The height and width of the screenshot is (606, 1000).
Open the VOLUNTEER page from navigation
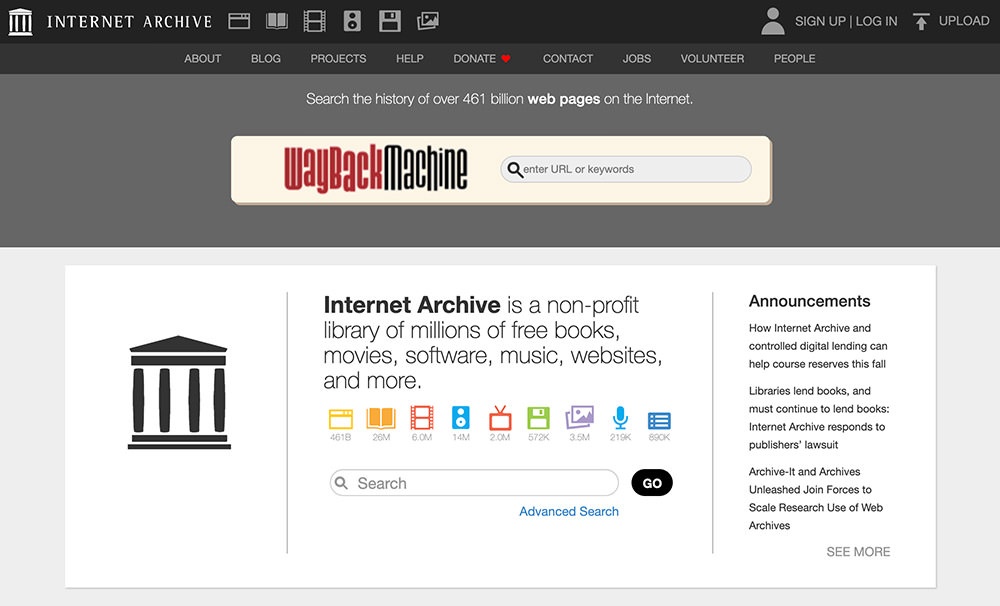(712, 59)
